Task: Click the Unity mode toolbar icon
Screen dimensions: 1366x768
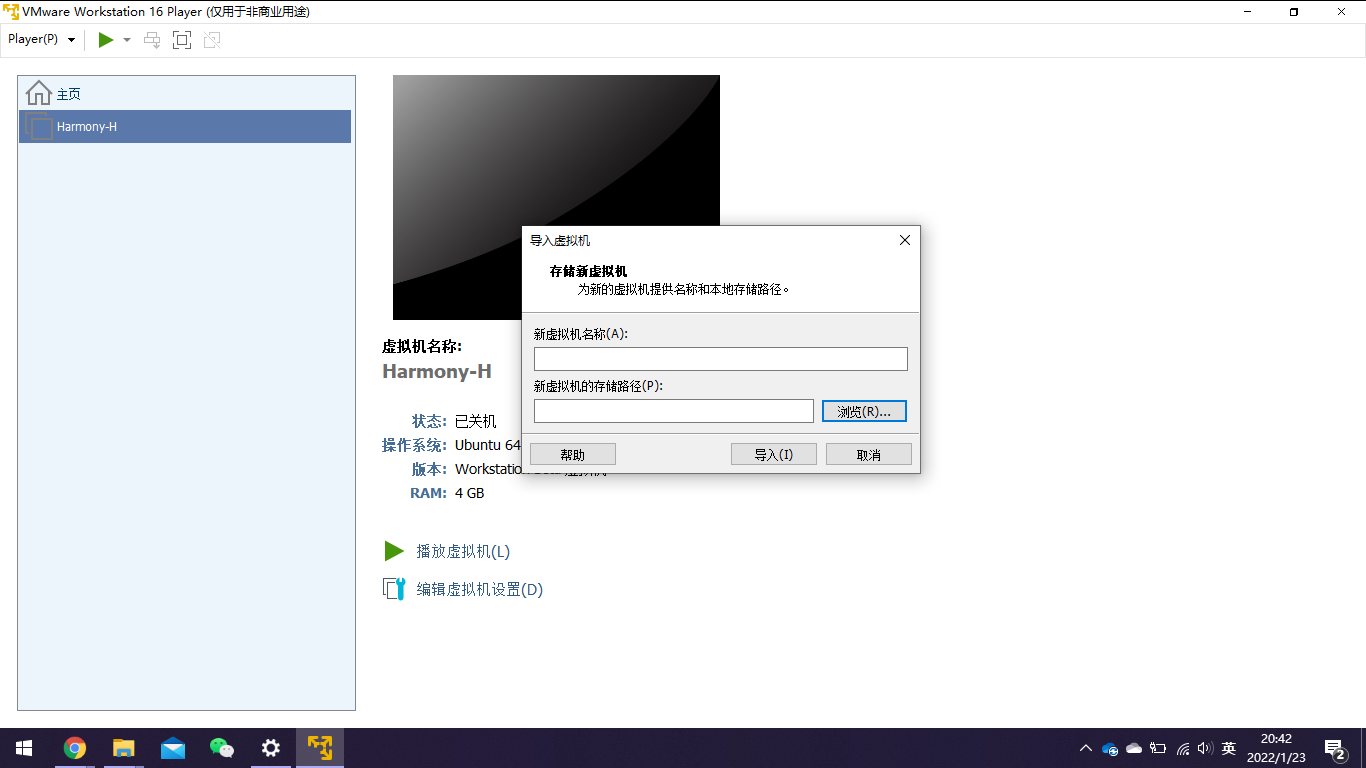Action: tap(212, 40)
